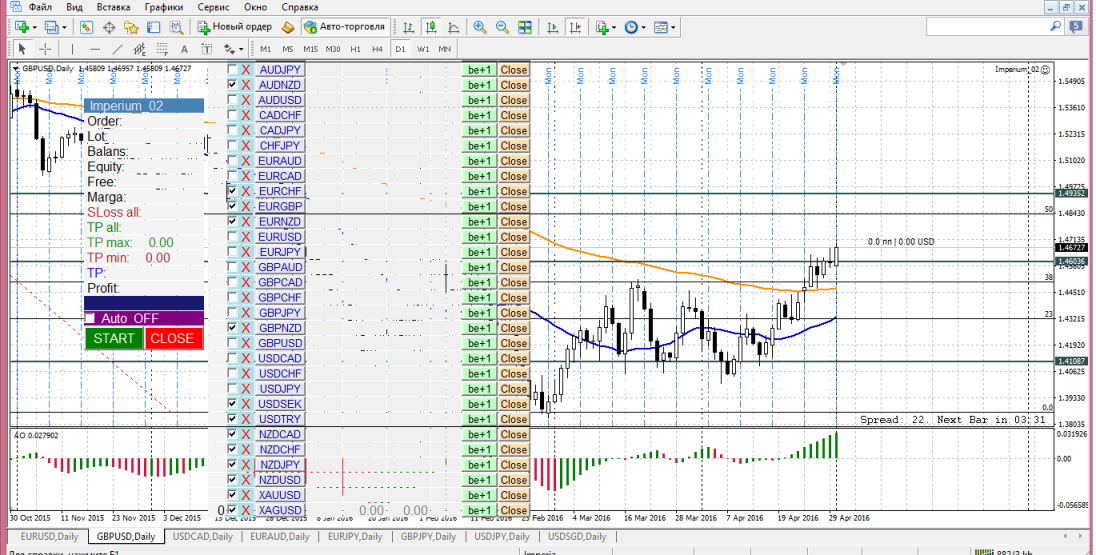Click the green START button
The height and width of the screenshot is (555, 1096).
pos(114,338)
